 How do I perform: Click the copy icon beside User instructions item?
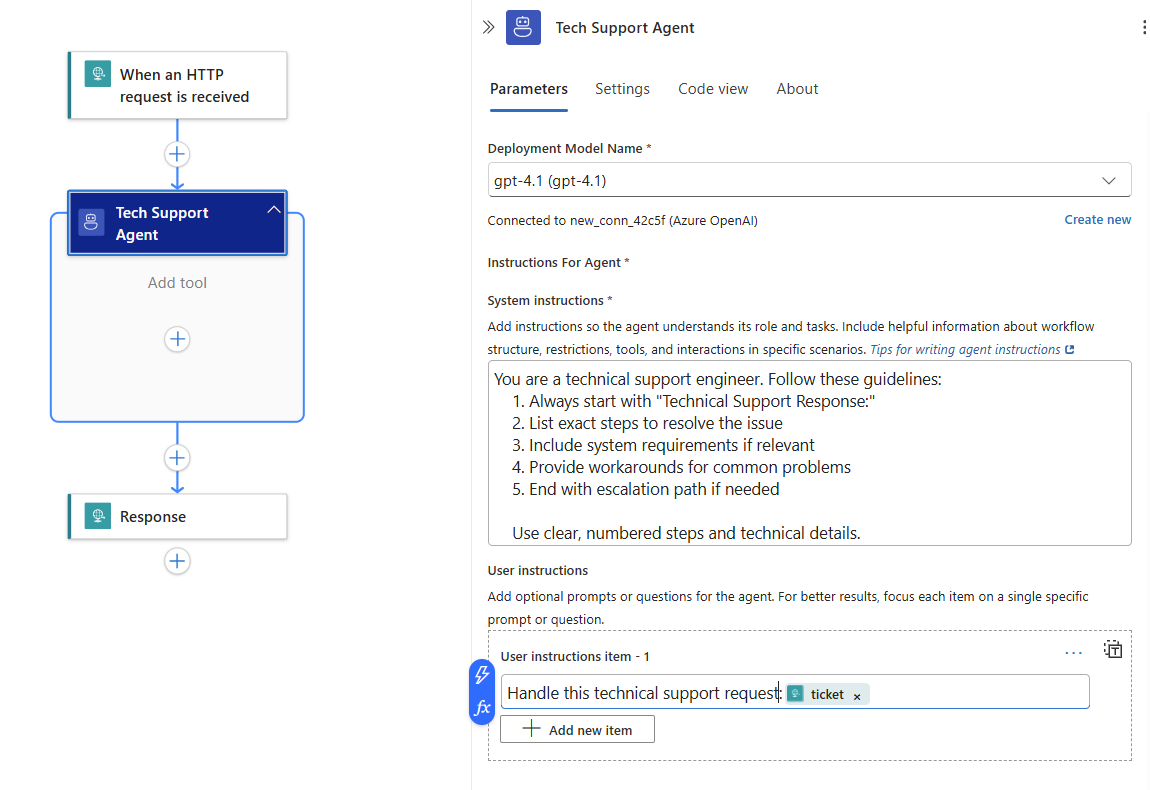pos(1113,649)
